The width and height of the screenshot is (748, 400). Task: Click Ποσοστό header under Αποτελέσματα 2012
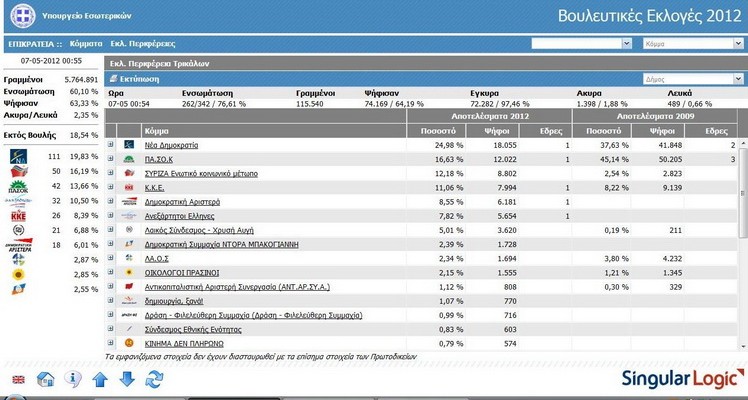coord(436,131)
